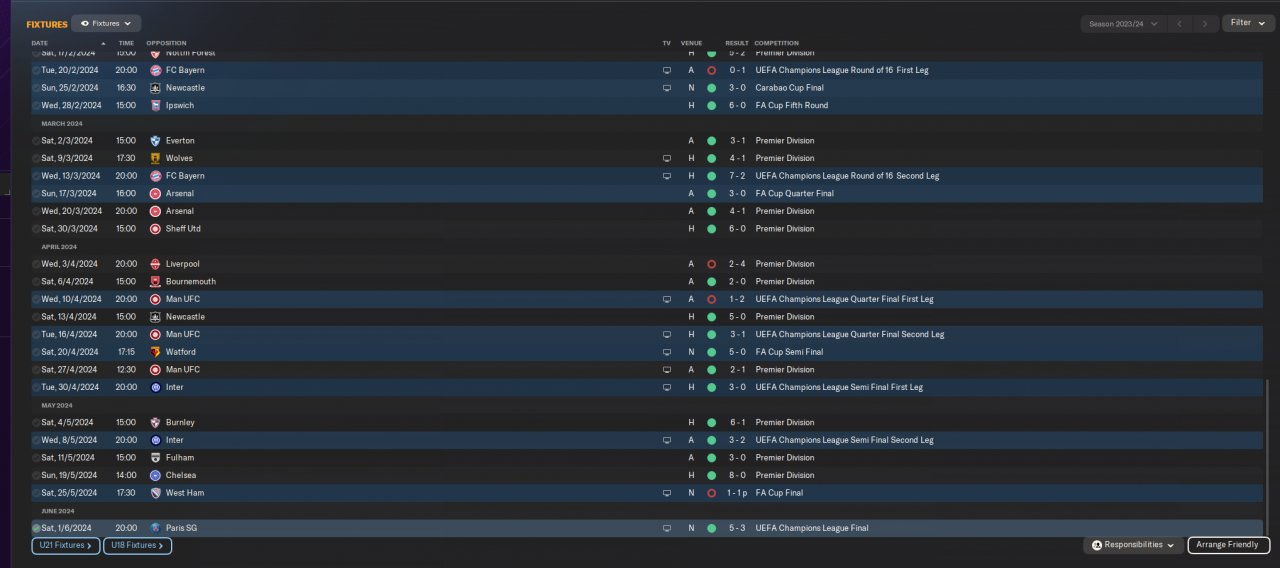The height and width of the screenshot is (568, 1280).
Task: Click the Watford club badge
Action: (x=155, y=352)
